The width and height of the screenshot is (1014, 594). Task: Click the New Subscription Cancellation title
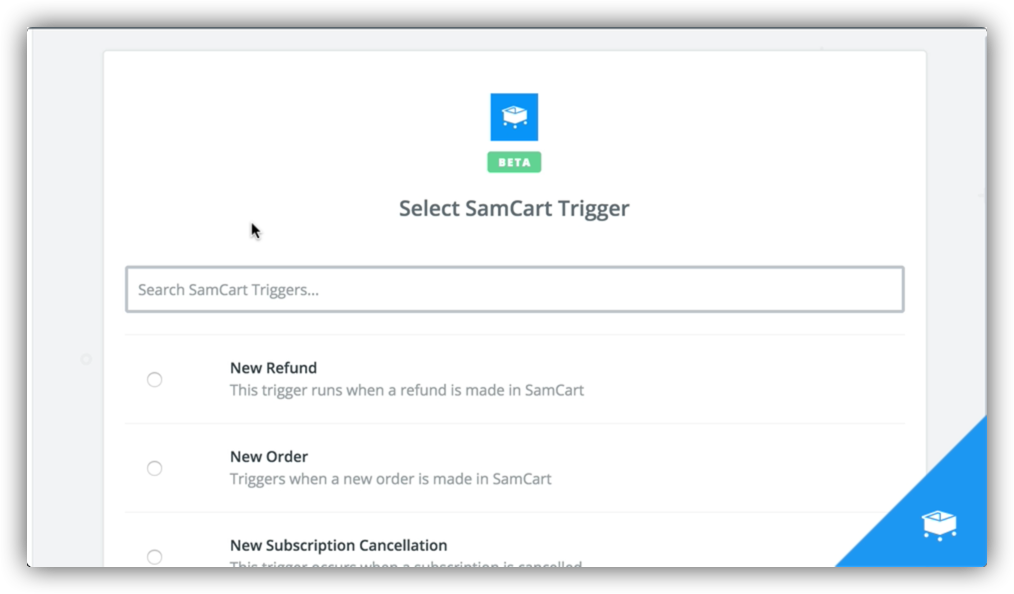click(338, 546)
